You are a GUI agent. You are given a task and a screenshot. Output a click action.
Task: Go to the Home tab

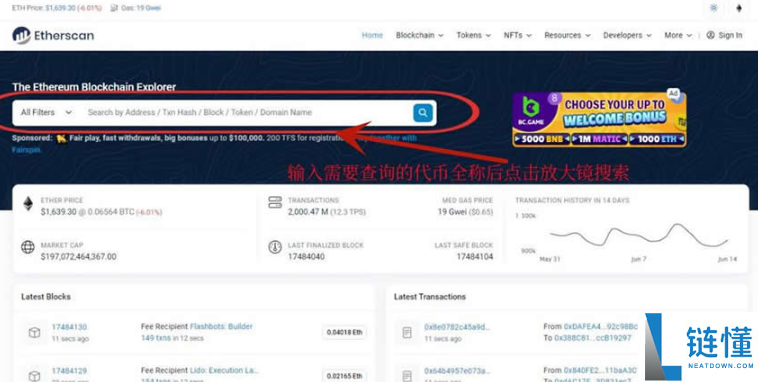372,35
